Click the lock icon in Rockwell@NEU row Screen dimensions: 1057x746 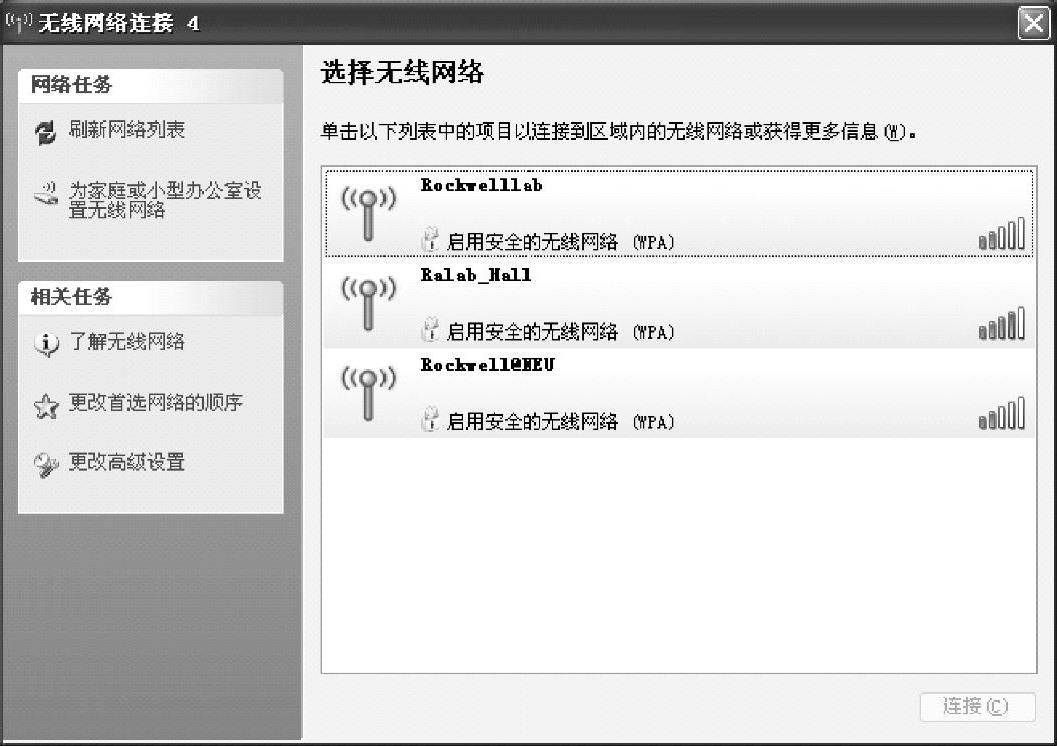pos(429,420)
